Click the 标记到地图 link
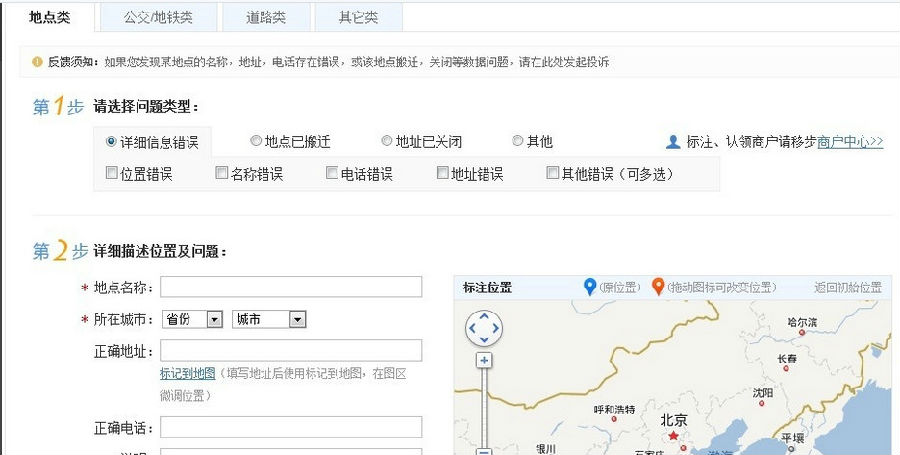Image resolution: width=900 pixels, height=455 pixels. coord(187,373)
